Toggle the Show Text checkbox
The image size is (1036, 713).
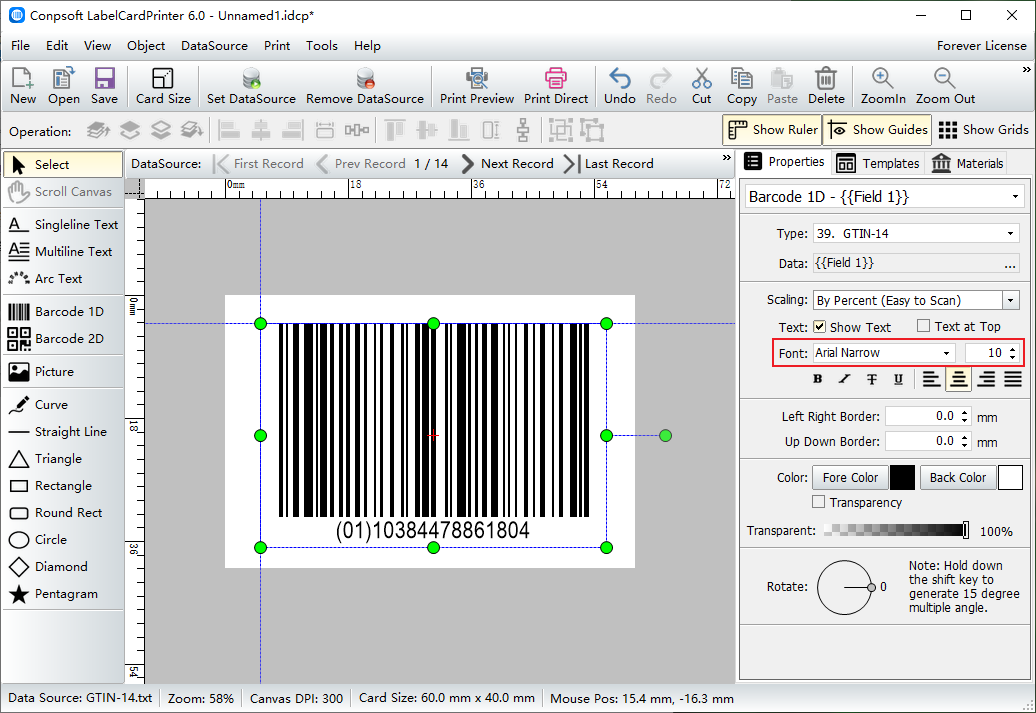[x=819, y=326]
